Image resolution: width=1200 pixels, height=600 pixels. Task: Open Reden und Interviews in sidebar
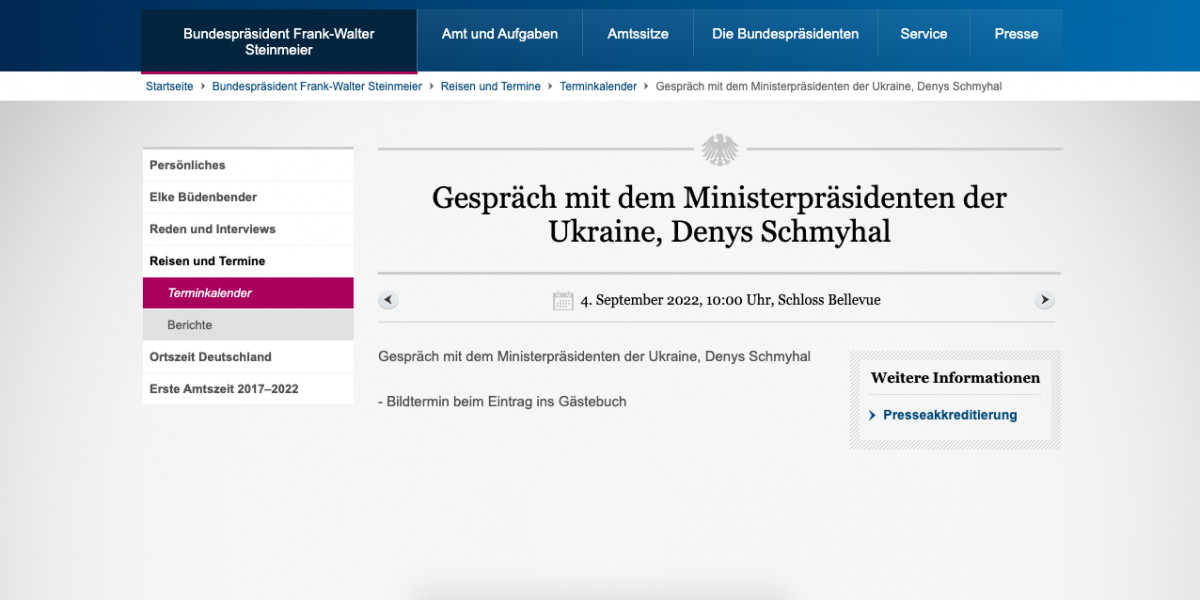(x=248, y=229)
